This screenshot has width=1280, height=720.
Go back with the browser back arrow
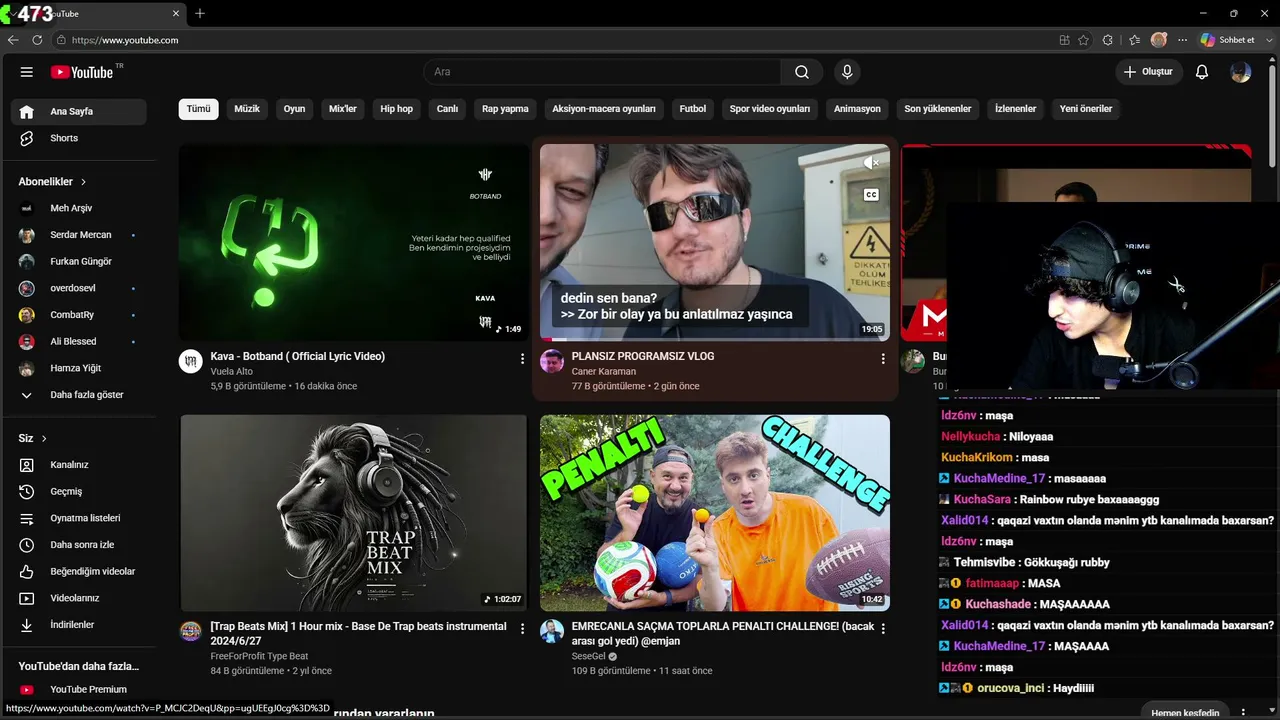pos(13,40)
